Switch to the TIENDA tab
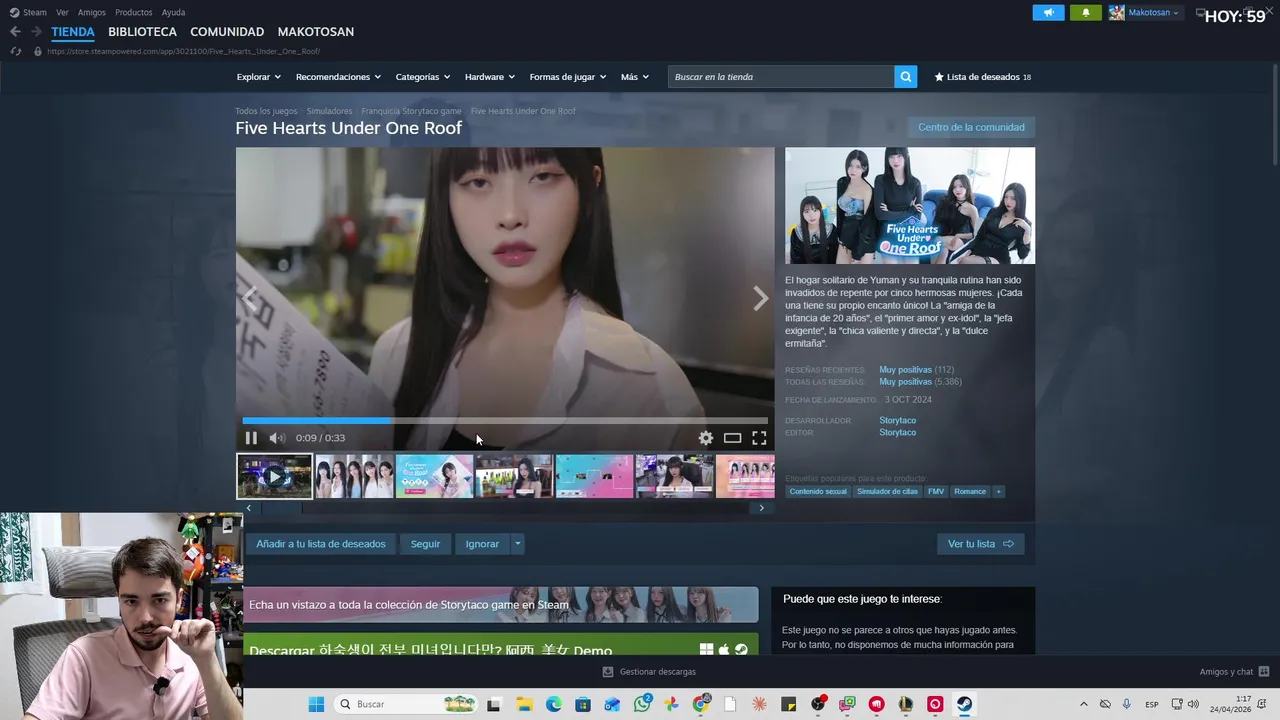This screenshot has height=720, width=1280. pyautogui.click(x=73, y=32)
